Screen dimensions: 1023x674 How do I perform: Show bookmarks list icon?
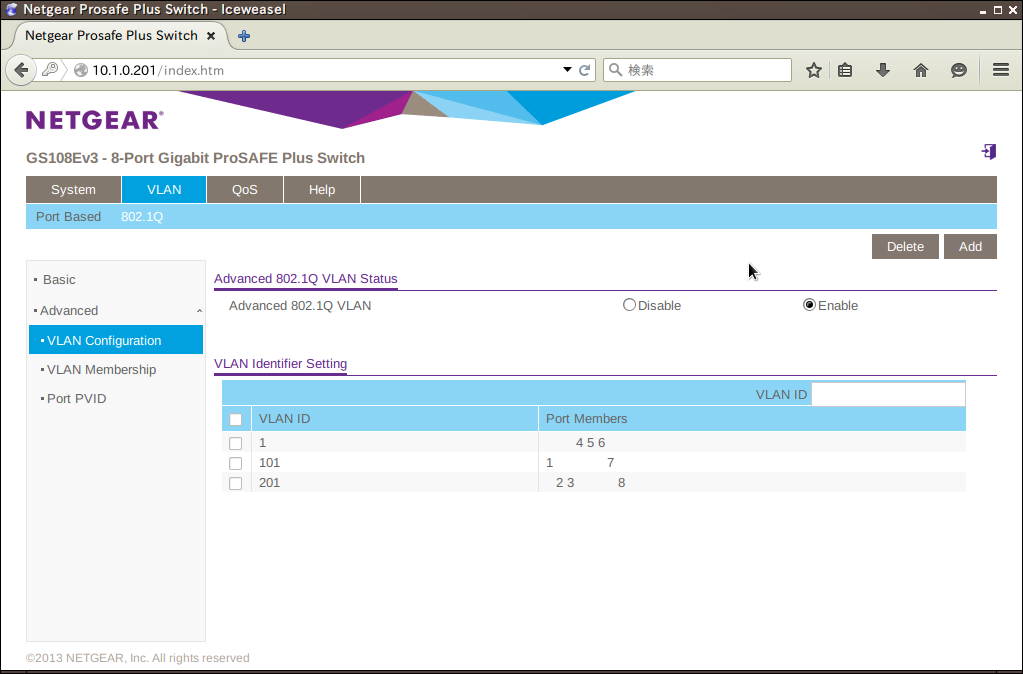(x=846, y=70)
